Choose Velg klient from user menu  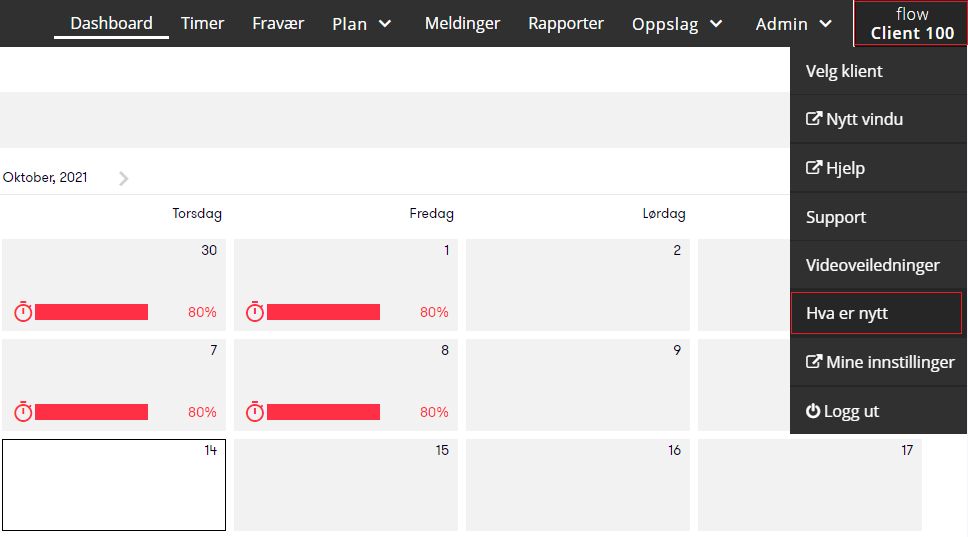[878, 71]
